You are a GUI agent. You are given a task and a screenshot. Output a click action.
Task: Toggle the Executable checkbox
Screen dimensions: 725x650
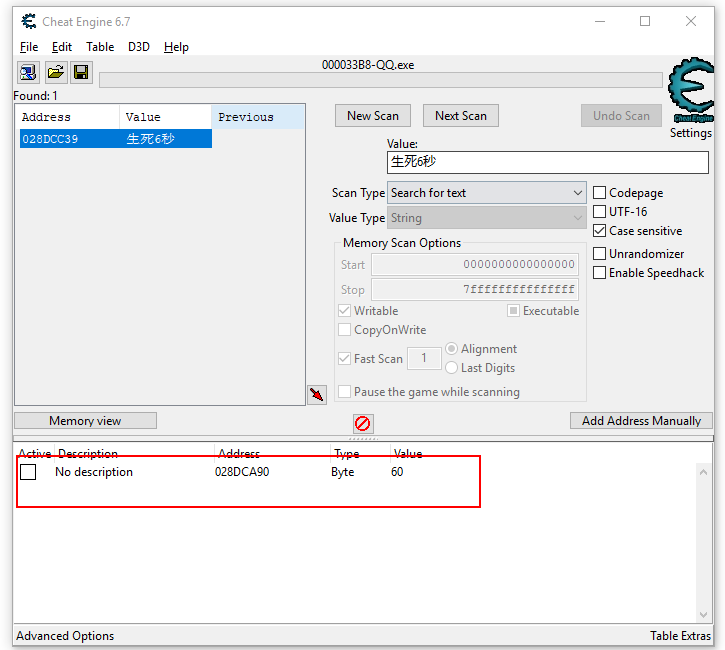click(513, 310)
